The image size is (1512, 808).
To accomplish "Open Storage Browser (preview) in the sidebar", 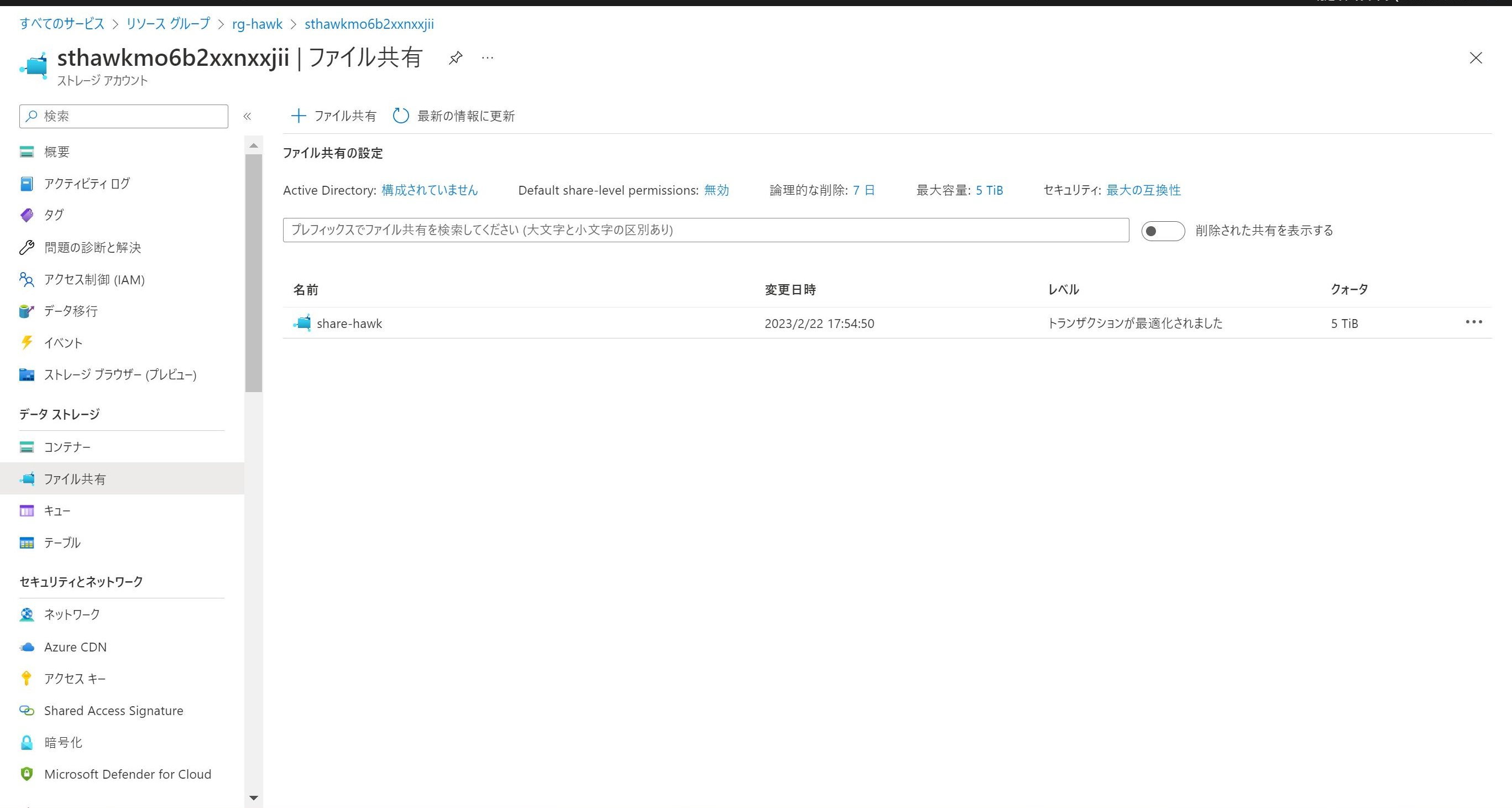I will coord(120,374).
